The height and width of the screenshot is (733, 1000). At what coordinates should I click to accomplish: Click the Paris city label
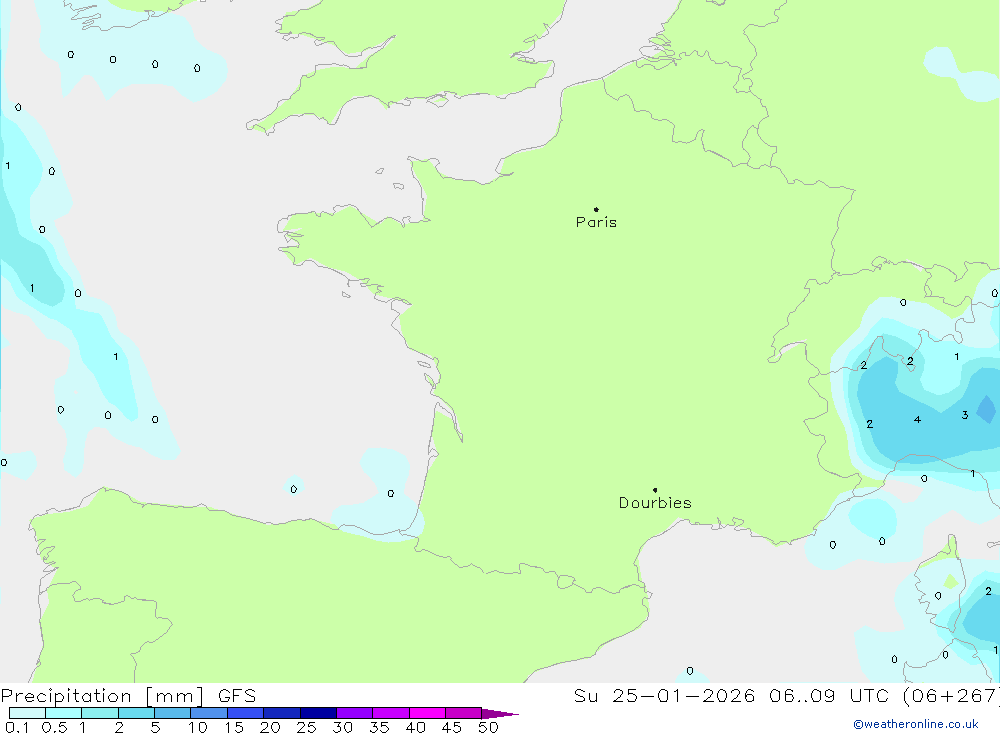tap(596, 222)
